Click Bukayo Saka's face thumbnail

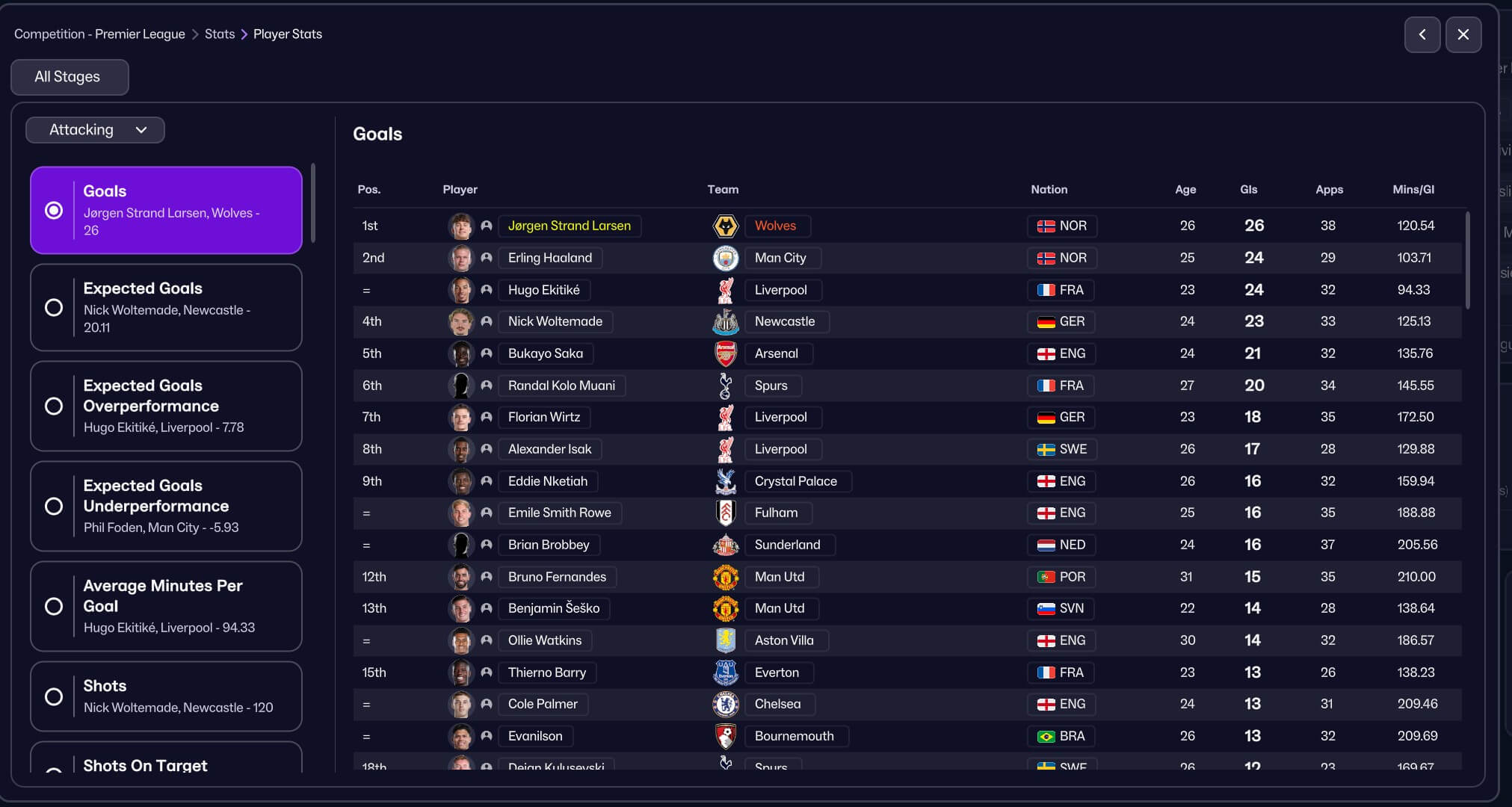coord(460,353)
